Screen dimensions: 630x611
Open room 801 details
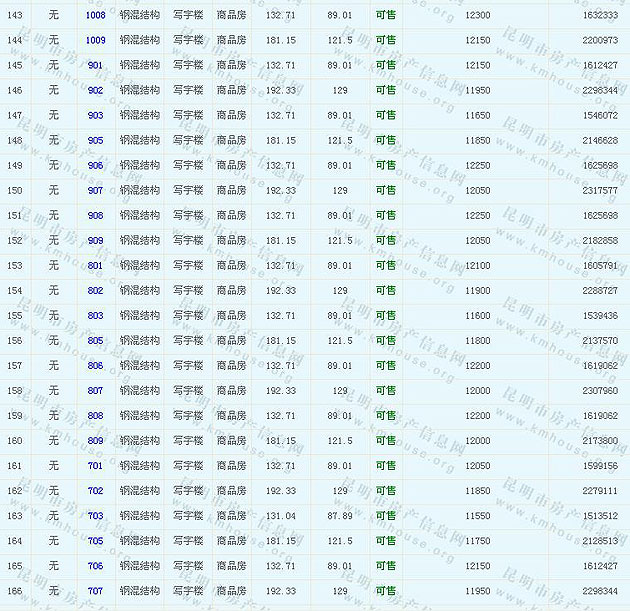95,265
